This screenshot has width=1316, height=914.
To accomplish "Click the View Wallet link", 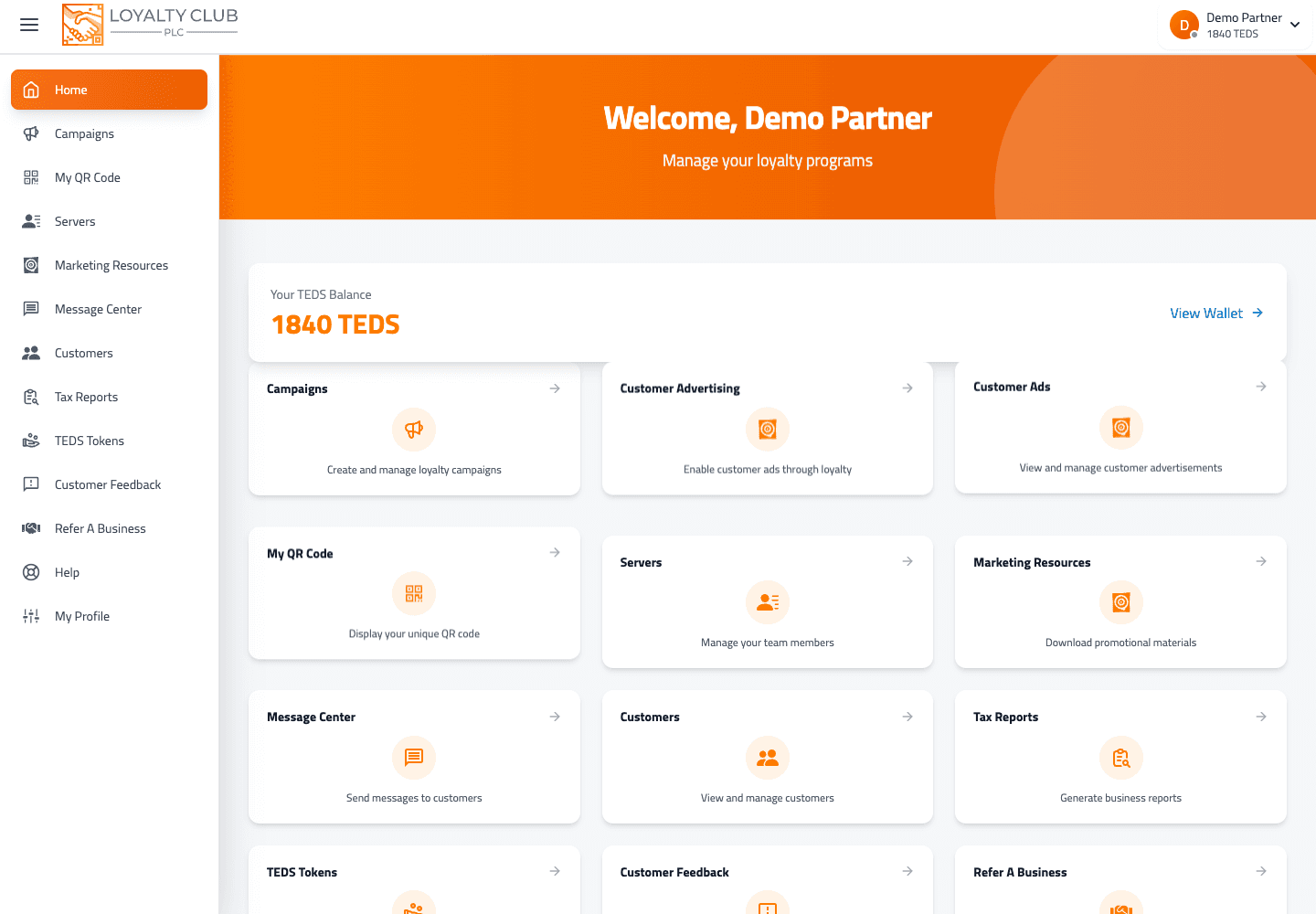I will (1216, 313).
